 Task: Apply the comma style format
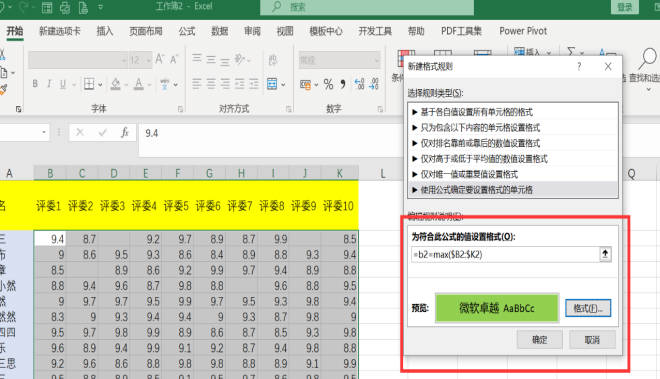pos(343,84)
